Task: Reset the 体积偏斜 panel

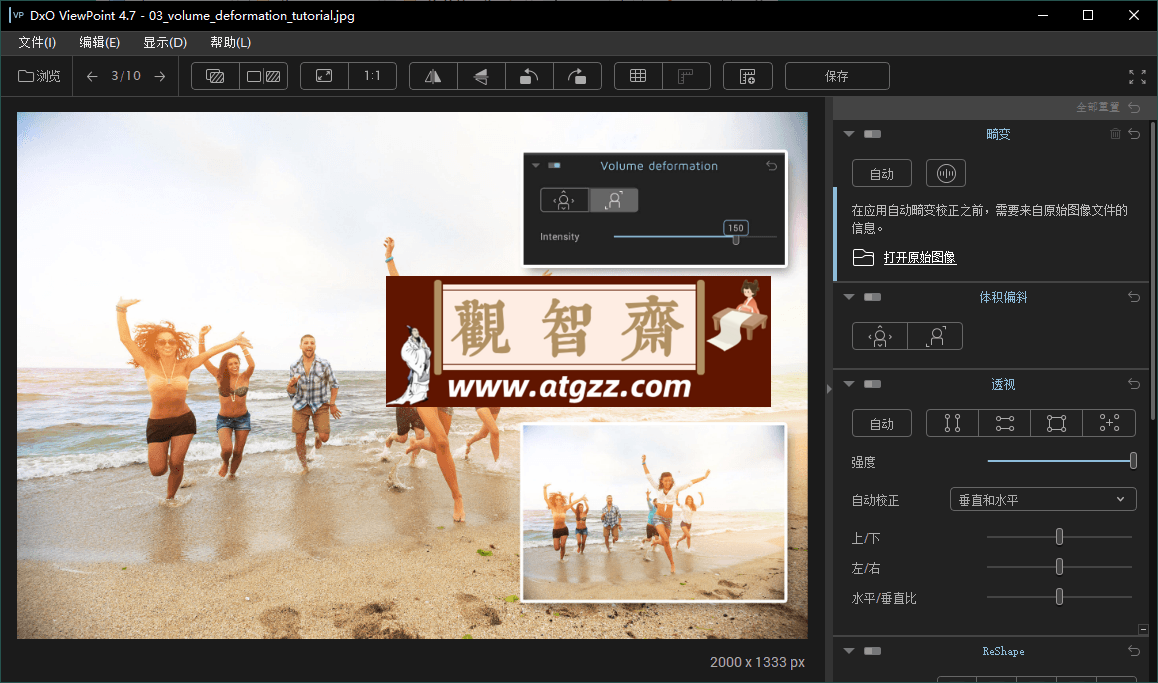Action: (x=1134, y=297)
